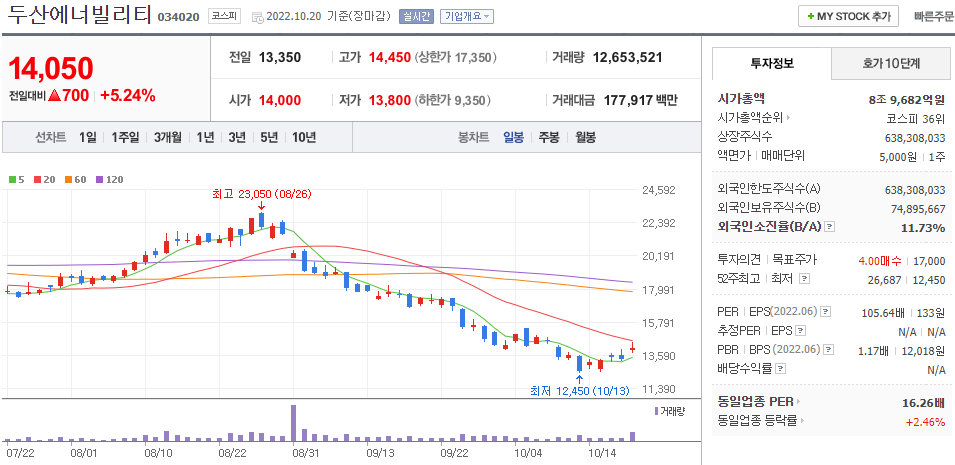Viewport: 955px width, 465px height.
Task: Click arrow beside 동일업종 PER
Action: coord(798,402)
